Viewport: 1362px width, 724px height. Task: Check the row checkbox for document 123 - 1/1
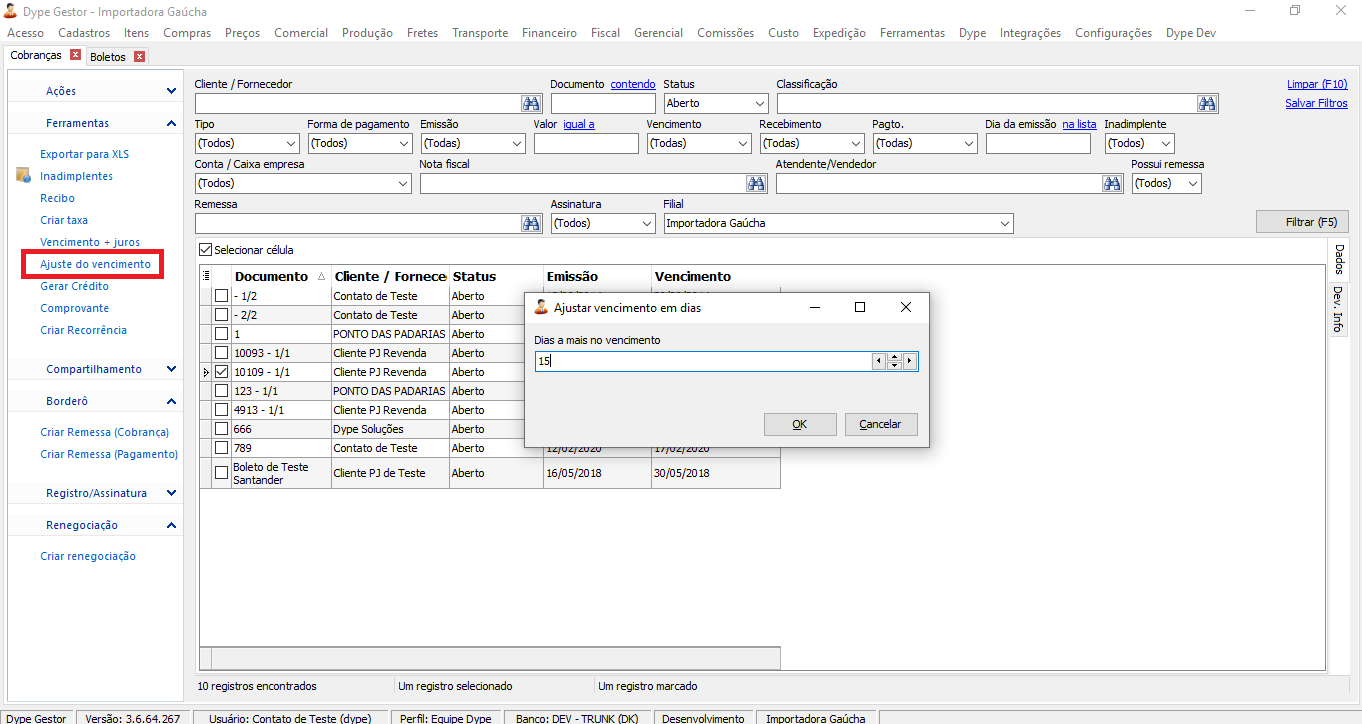[222, 391]
